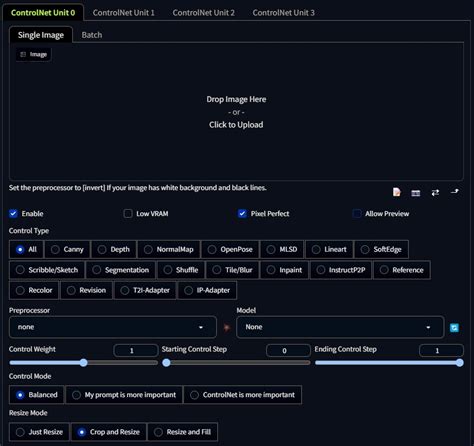Viewport: 474px width, 446px height.
Task: Refresh the model list with blue icon
Action: click(x=454, y=328)
